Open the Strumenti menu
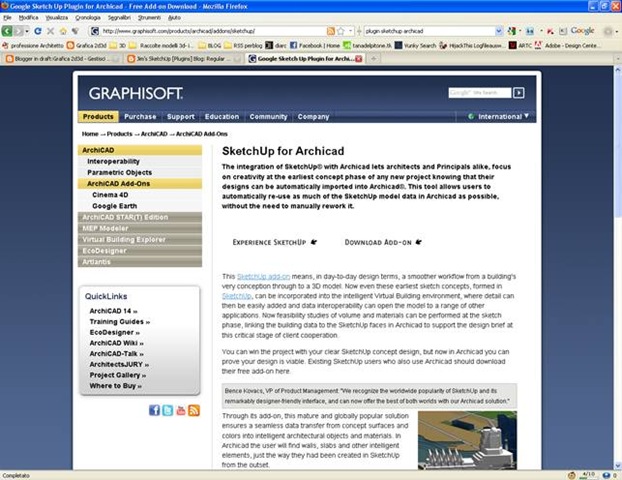This screenshot has height=480, width=622. [x=149, y=17]
